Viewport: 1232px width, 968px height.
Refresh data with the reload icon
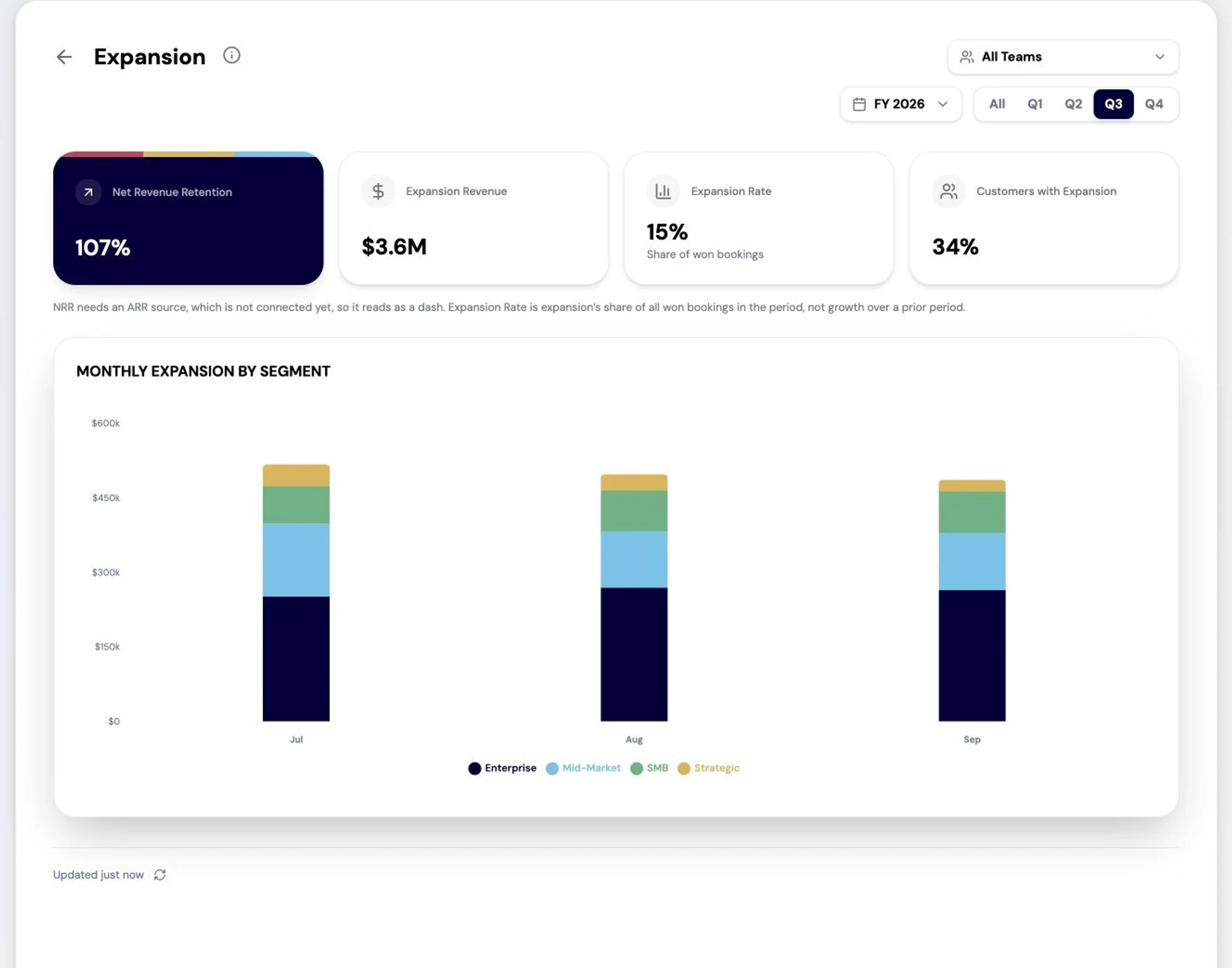[160, 874]
